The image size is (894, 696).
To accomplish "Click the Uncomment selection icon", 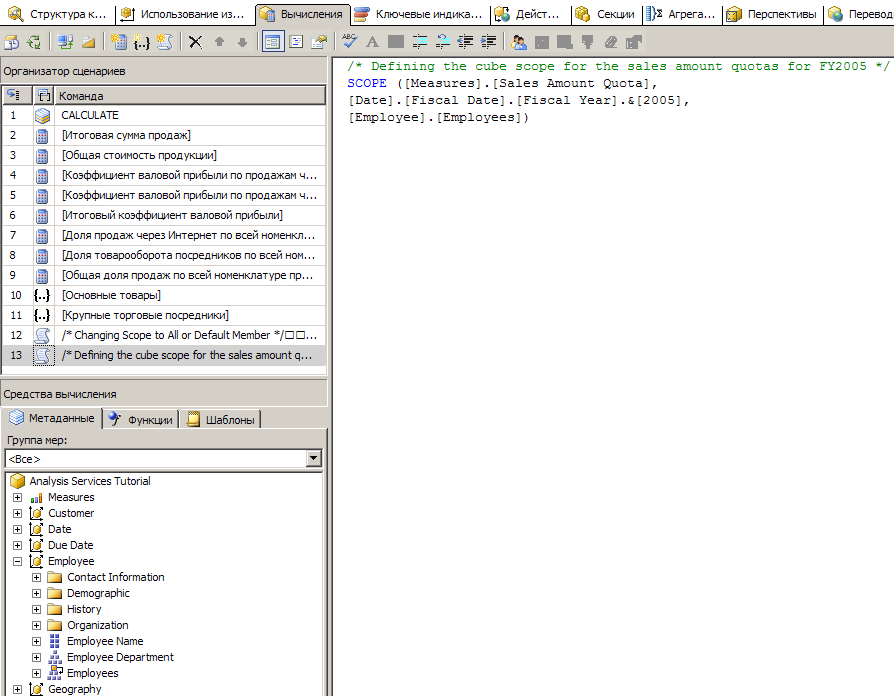I will pyautogui.click(x=442, y=41).
